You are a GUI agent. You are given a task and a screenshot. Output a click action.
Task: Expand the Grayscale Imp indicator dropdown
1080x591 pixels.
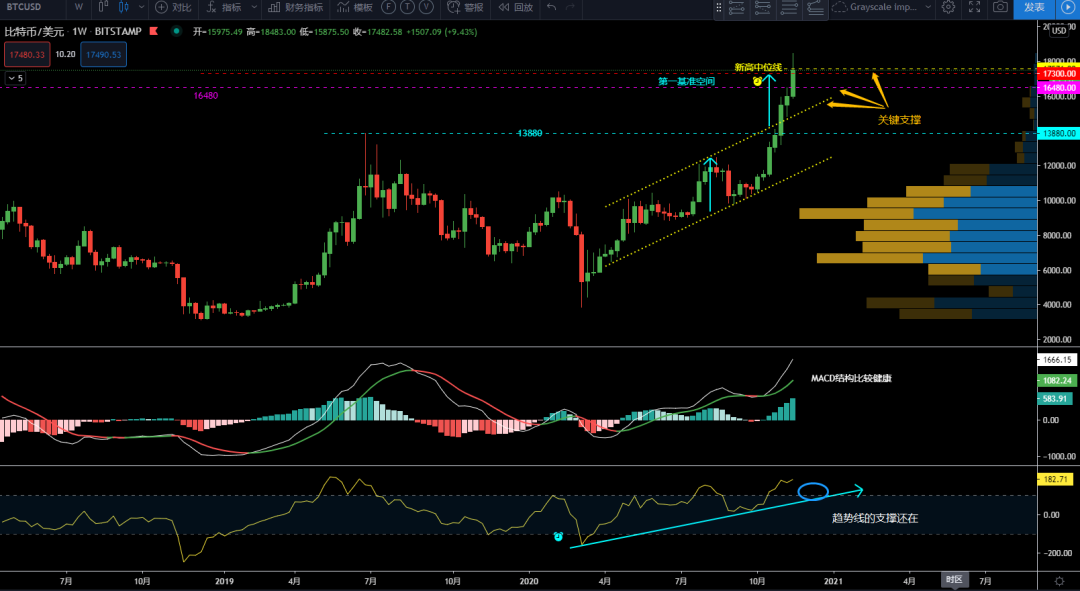pos(928,8)
